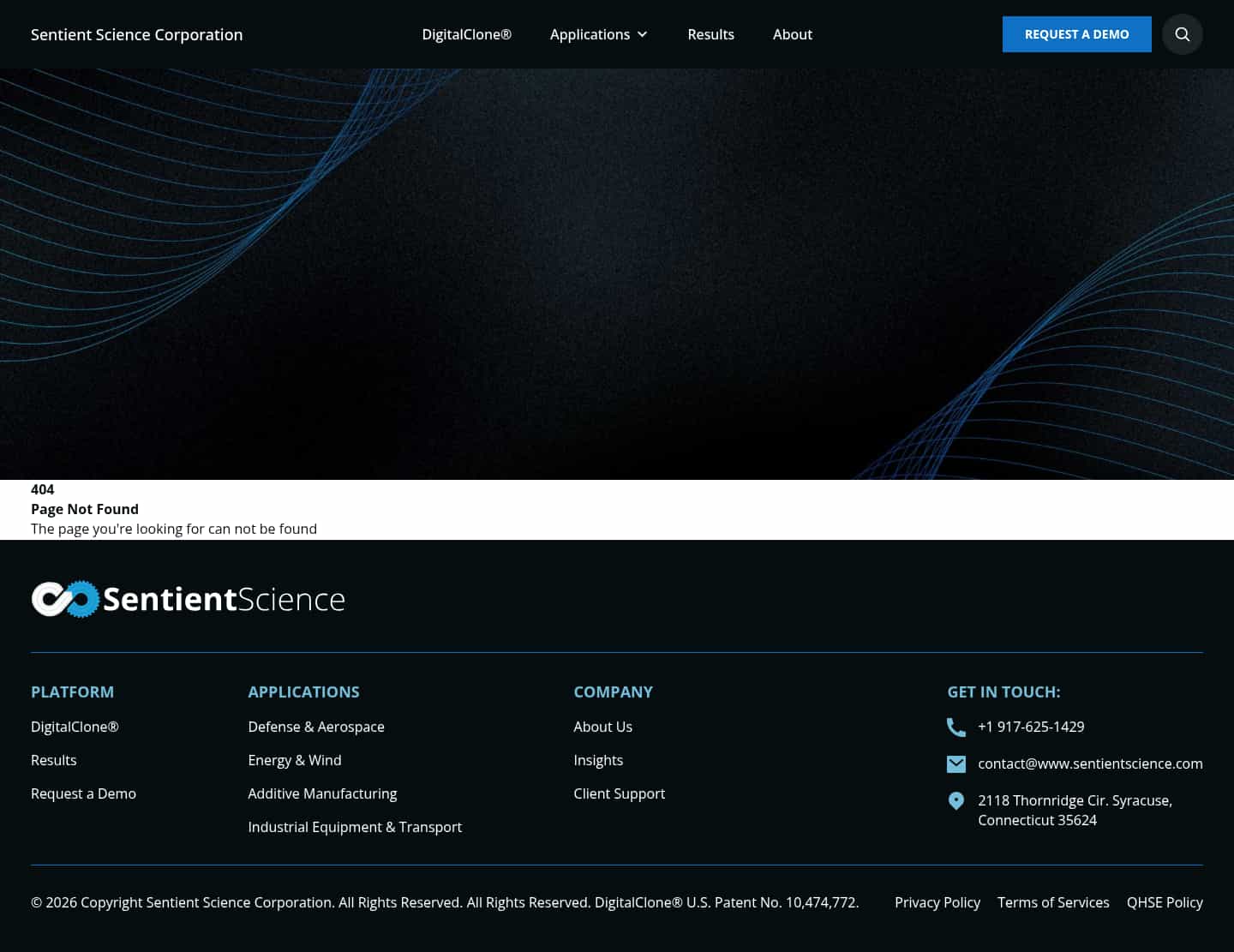This screenshot has height=952, width=1234.
Task: Open Additive Manufacturing in the footer
Action: (x=322, y=793)
